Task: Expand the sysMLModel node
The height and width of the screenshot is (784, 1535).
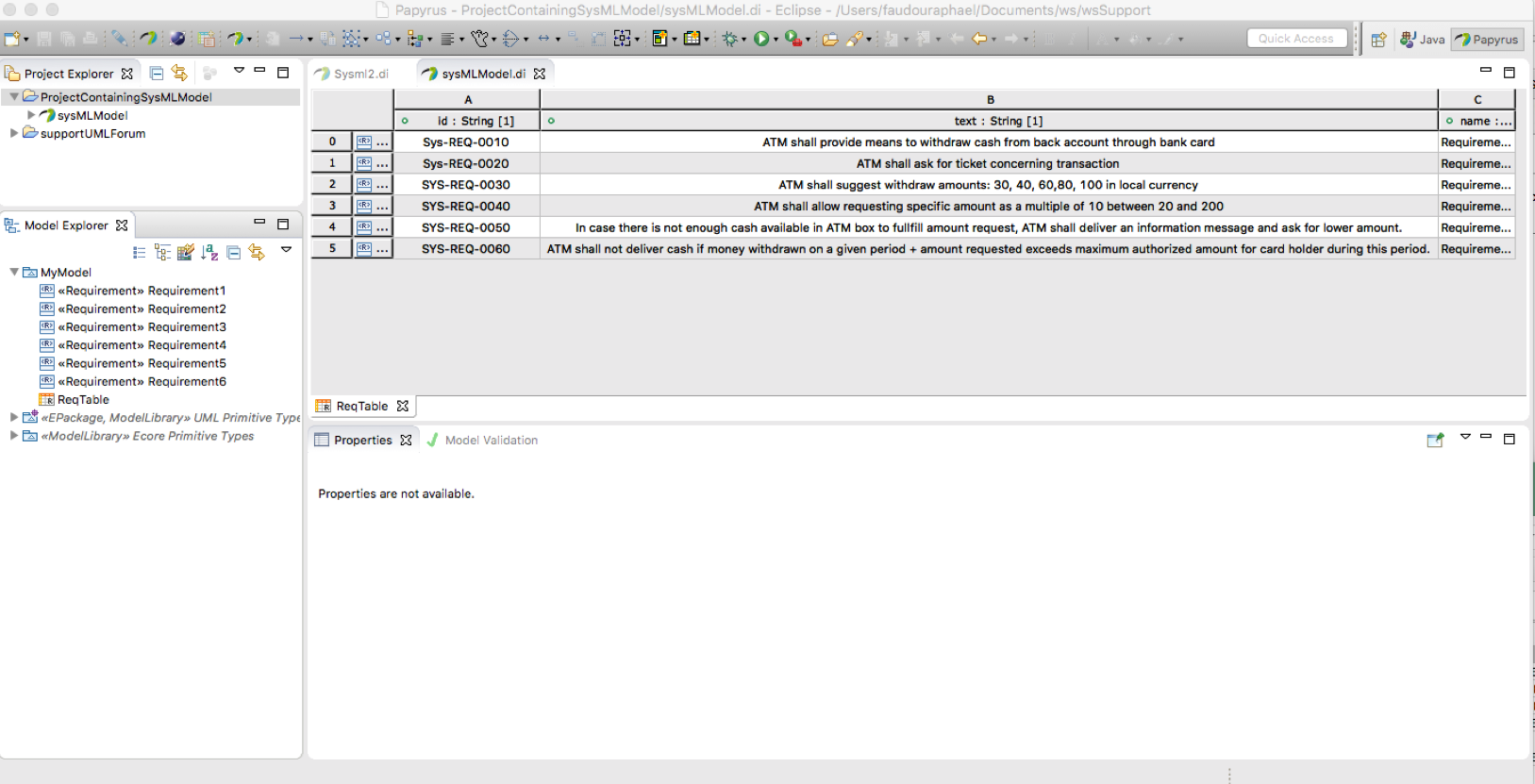Action: click(x=31, y=115)
